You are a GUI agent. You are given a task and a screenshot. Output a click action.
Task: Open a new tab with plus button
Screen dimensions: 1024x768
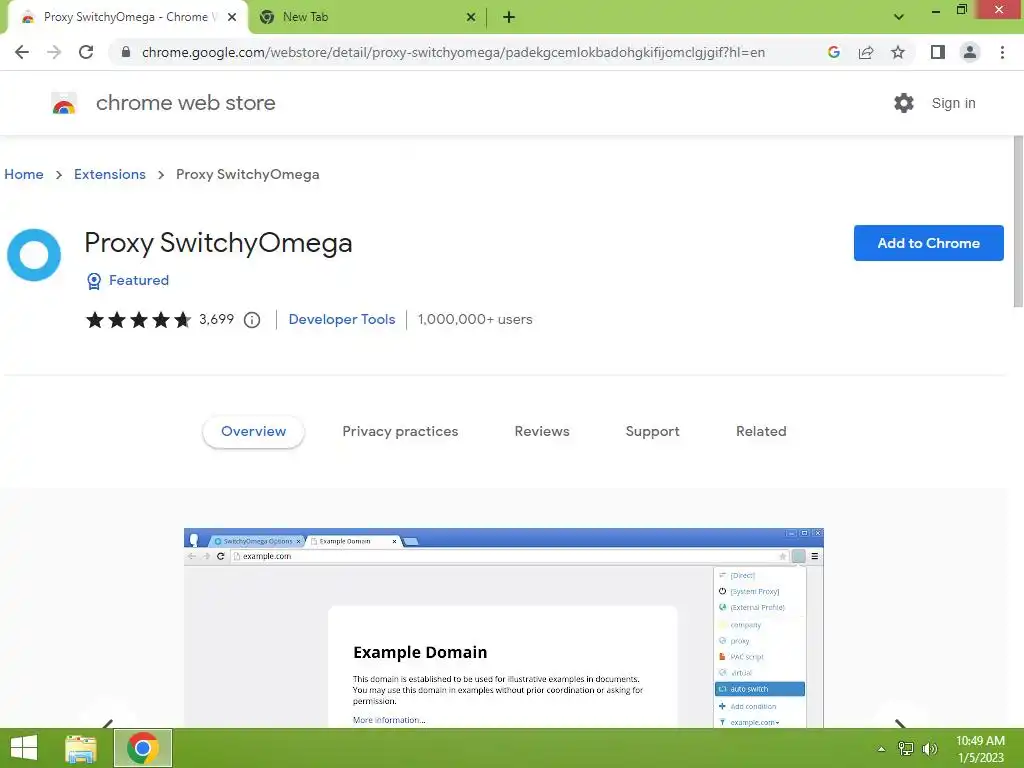509,18
